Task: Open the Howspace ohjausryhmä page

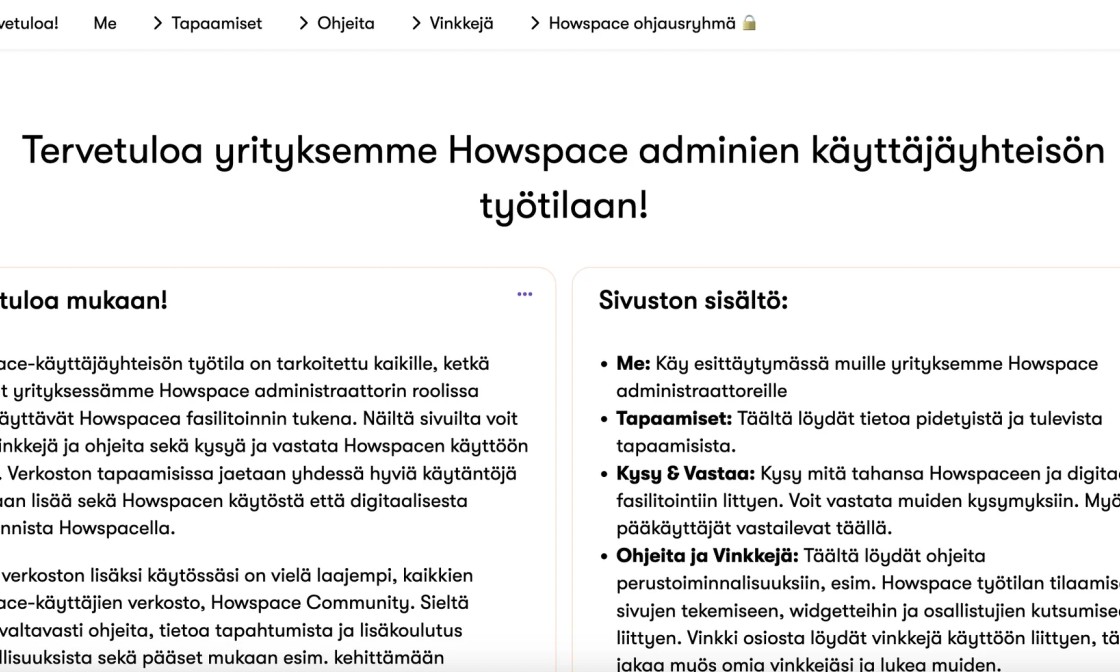Action: pyautogui.click(x=641, y=24)
